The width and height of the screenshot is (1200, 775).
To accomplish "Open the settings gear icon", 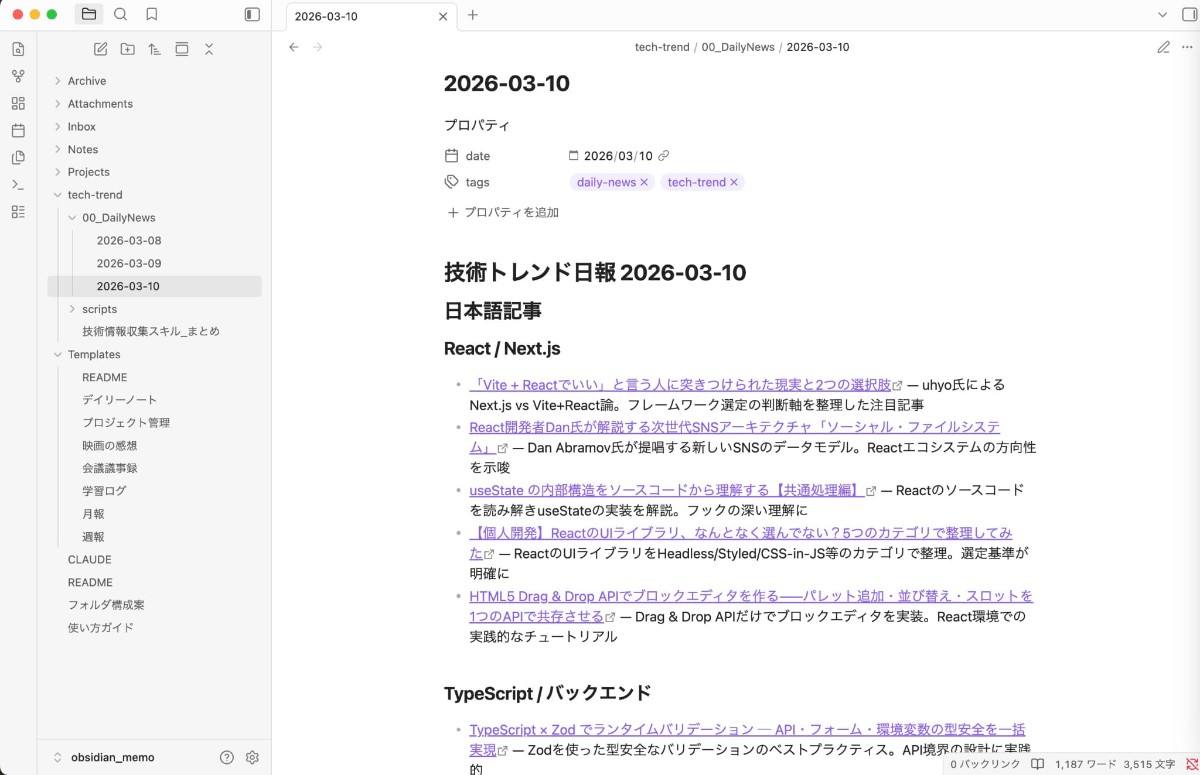I will (252, 757).
